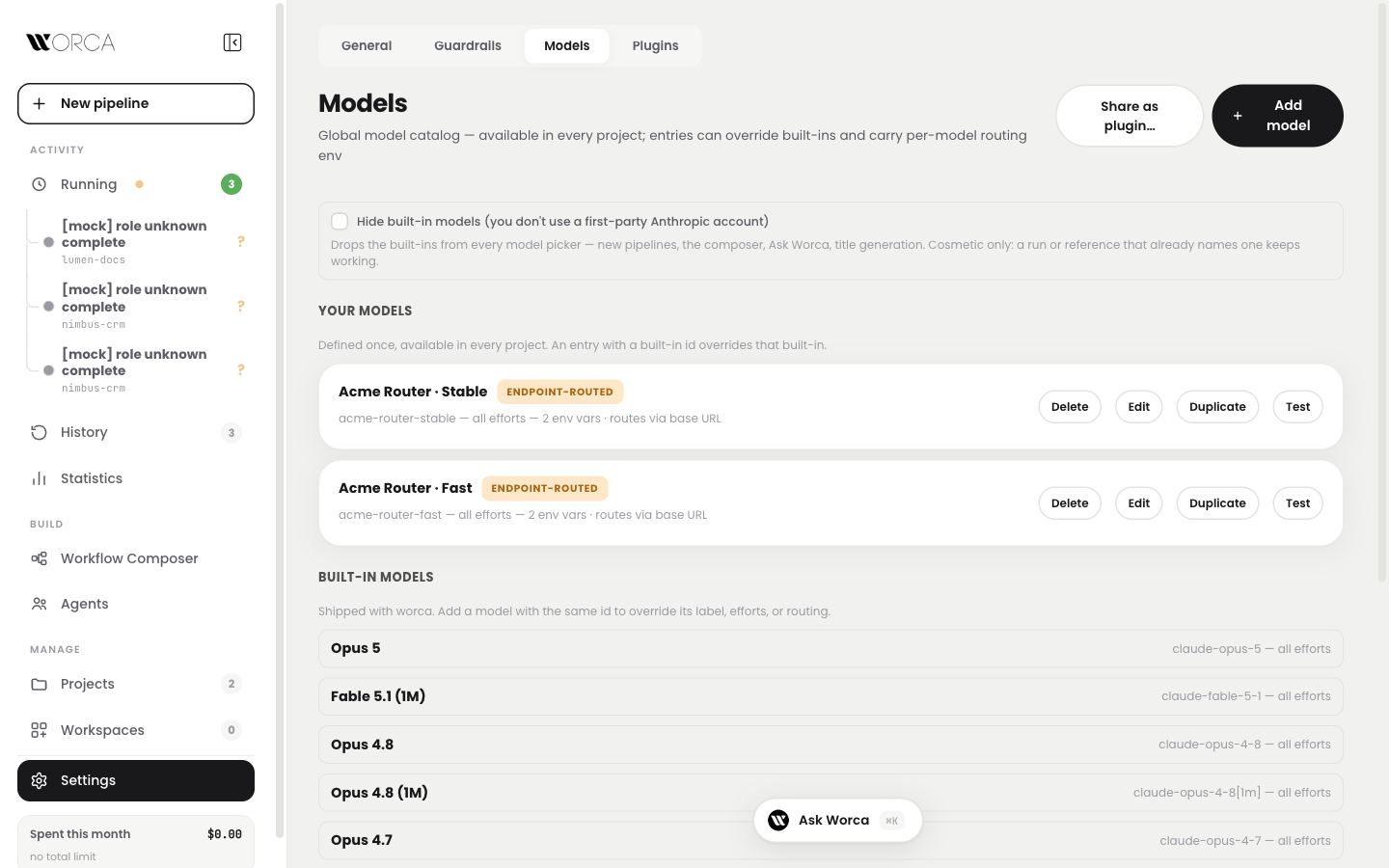Collapse the sidebar with the panel icon
Viewport: 1389px width, 868px height.
(232, 42)
